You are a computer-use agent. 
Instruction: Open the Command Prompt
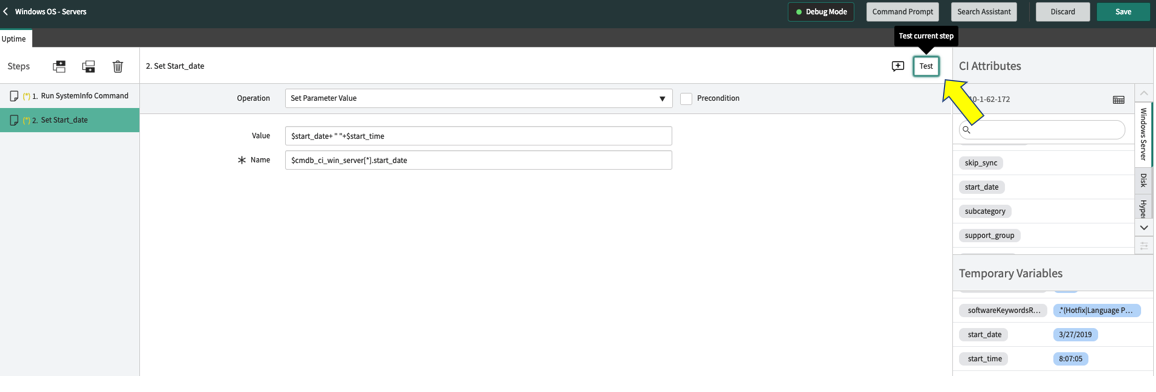(903, 12)
